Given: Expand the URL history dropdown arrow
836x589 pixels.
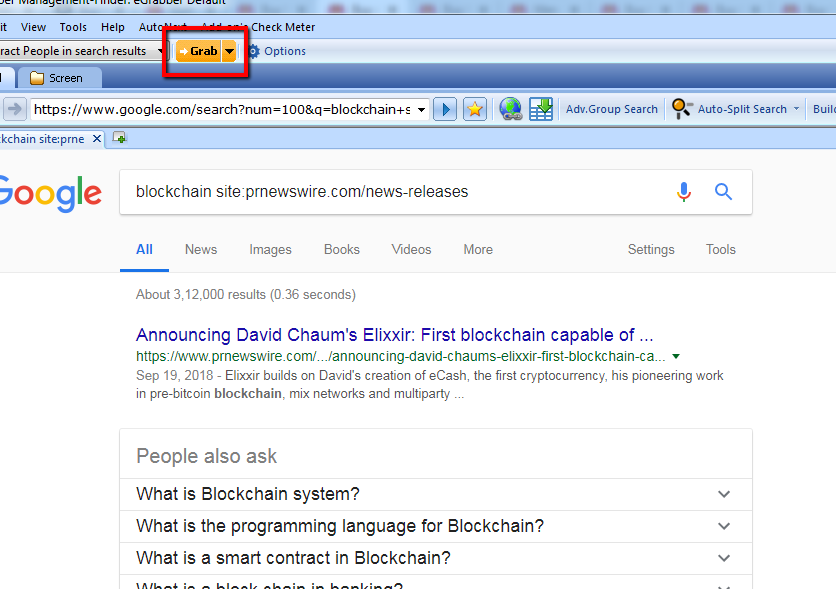Looking at the screenshot, I should pyautogui.click(x=421, y=109).
